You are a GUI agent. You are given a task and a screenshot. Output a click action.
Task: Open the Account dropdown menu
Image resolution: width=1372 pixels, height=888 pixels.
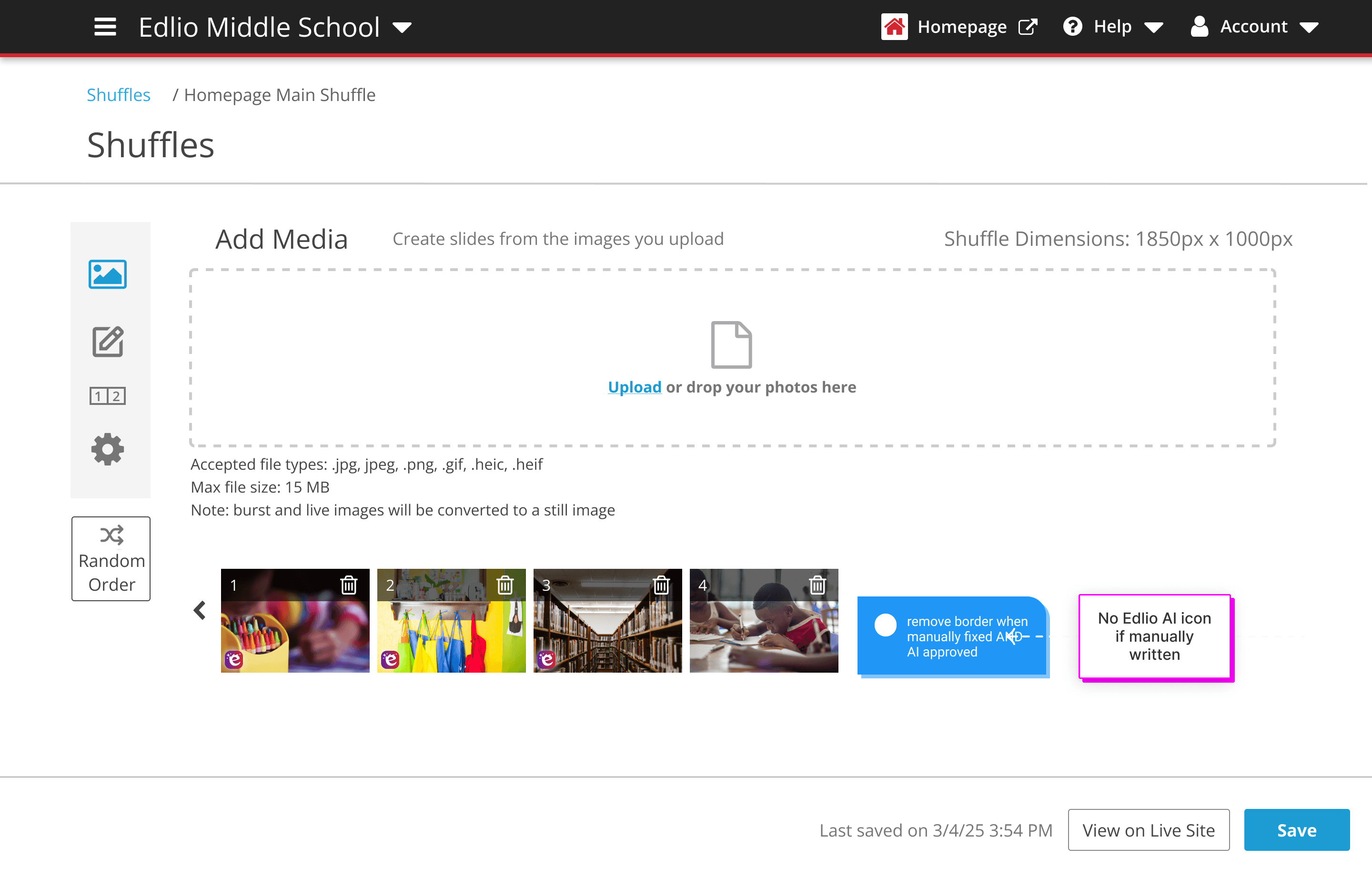1254,27
